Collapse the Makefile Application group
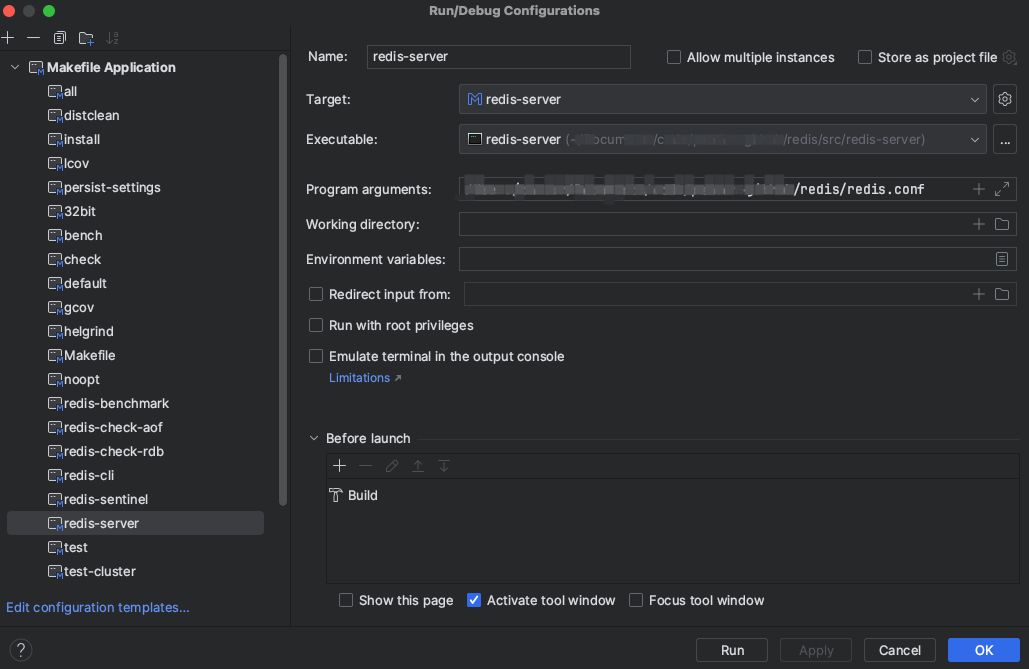 pyautogui.click(x=15, y=67)
